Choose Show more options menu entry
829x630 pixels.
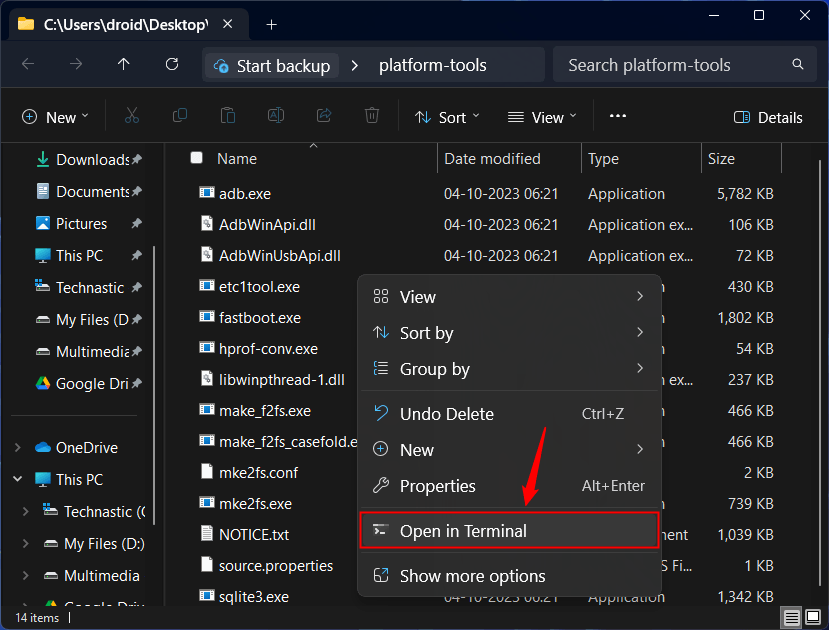[472, 576]
